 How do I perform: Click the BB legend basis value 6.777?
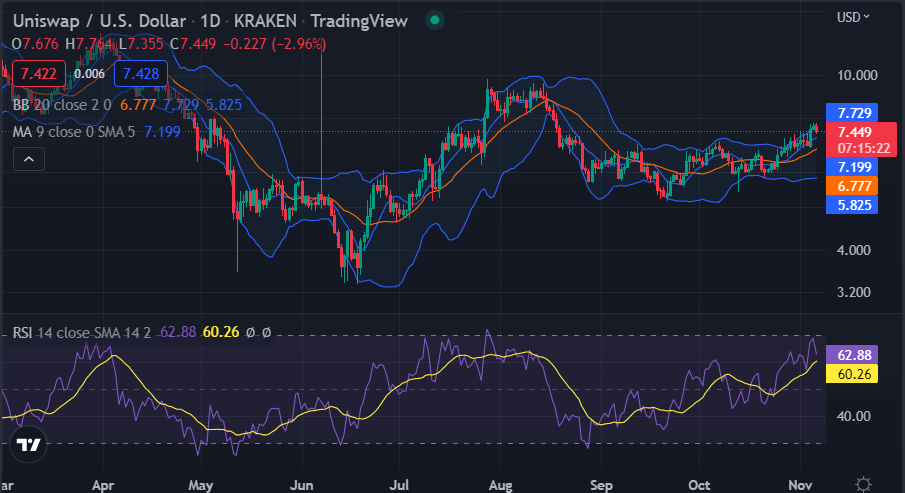tap(138, 105)
